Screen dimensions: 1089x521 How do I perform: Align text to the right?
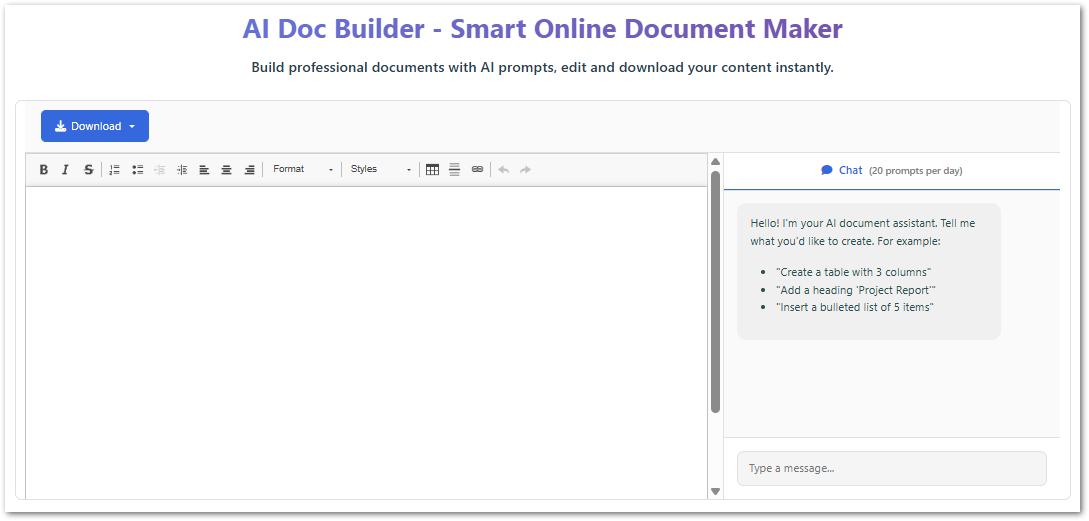pyautogui.click(x=249, y=169)
